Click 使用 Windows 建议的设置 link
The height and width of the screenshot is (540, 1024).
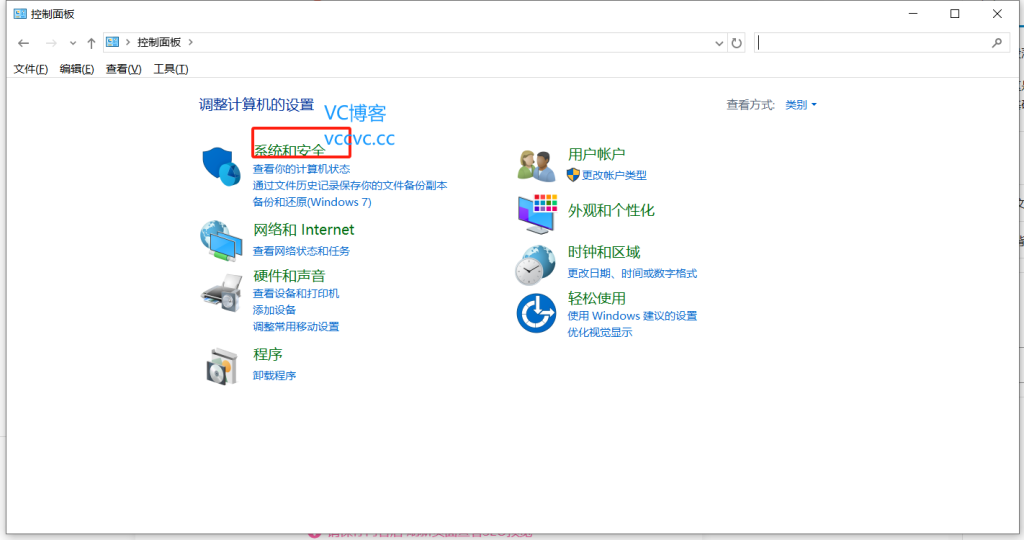(x=632, y=316)
